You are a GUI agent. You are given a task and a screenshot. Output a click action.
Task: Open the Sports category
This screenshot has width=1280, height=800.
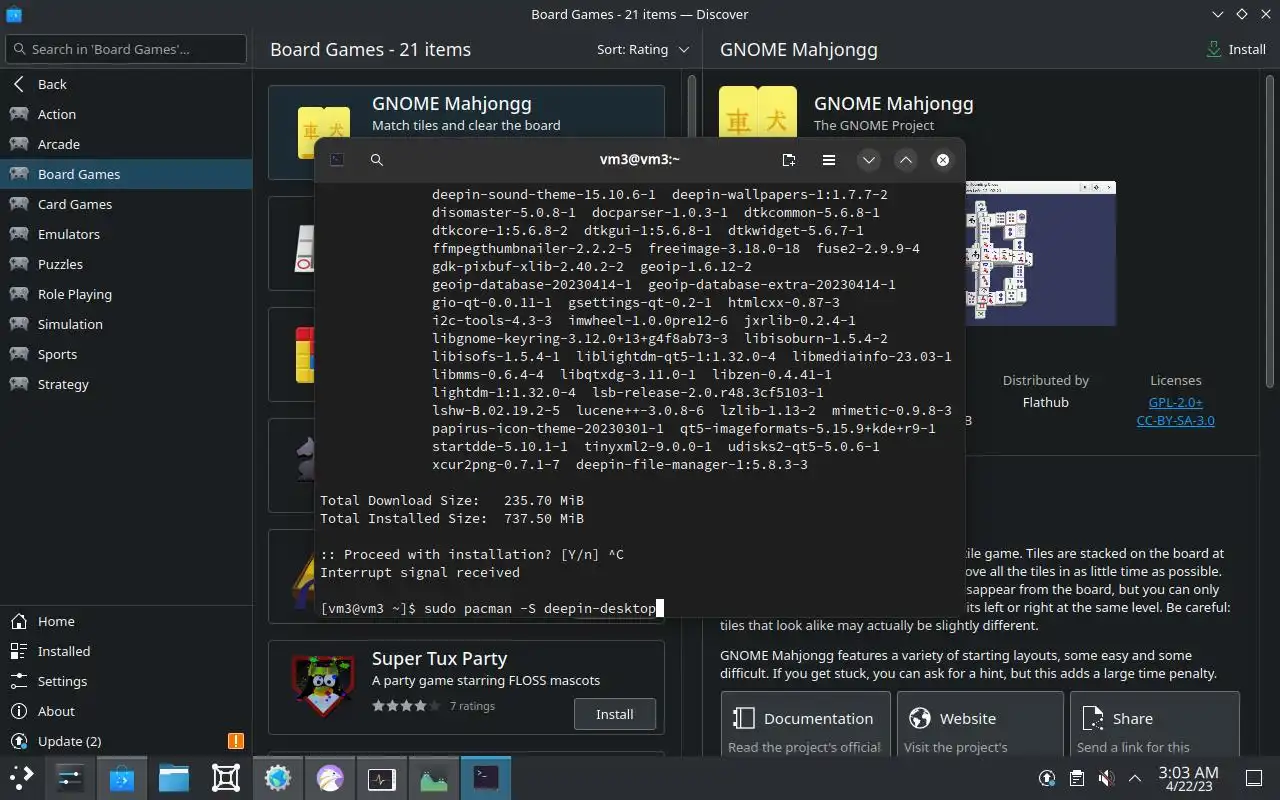coord(126,354)
